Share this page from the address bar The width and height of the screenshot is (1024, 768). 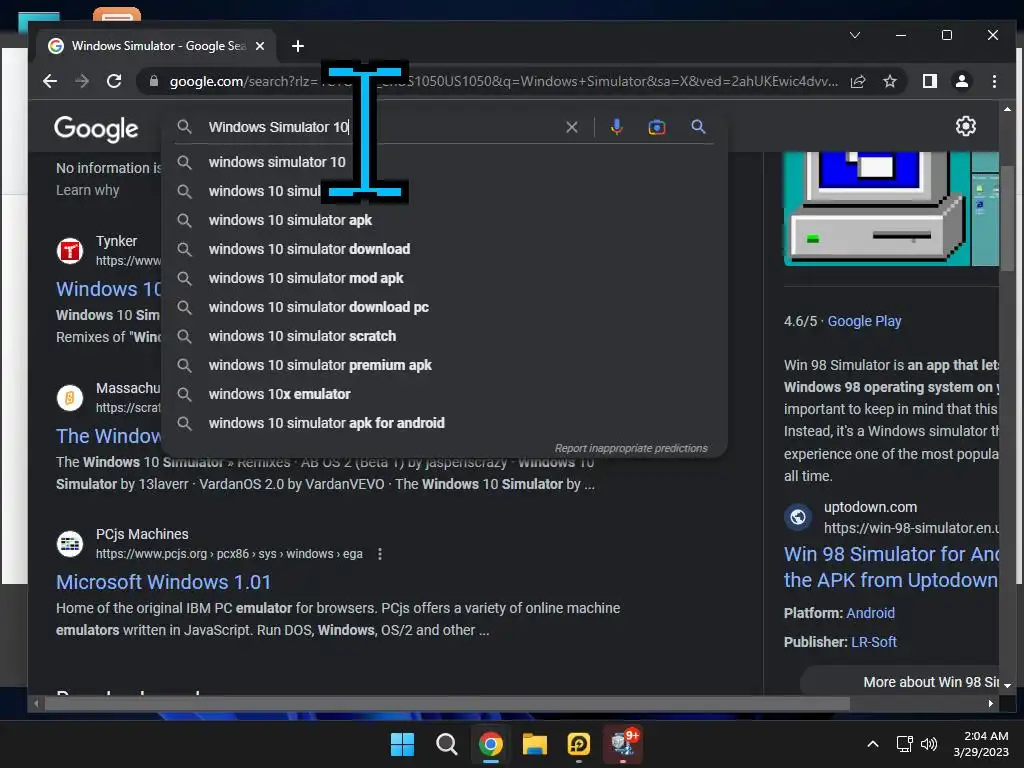click(857, 81)
